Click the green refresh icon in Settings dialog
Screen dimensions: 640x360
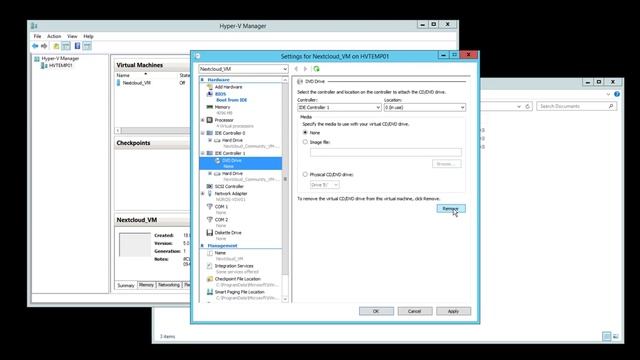[x=316, y=69]
